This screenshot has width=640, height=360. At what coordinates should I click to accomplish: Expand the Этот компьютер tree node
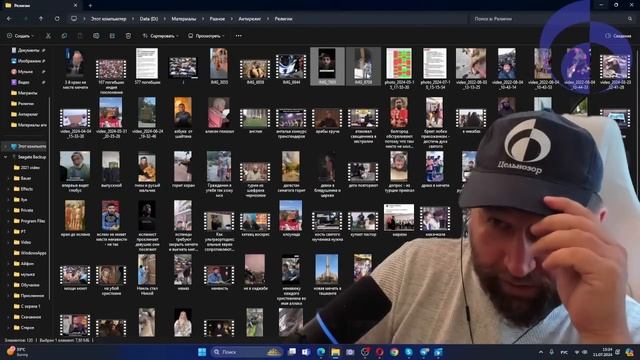(5, 146)
